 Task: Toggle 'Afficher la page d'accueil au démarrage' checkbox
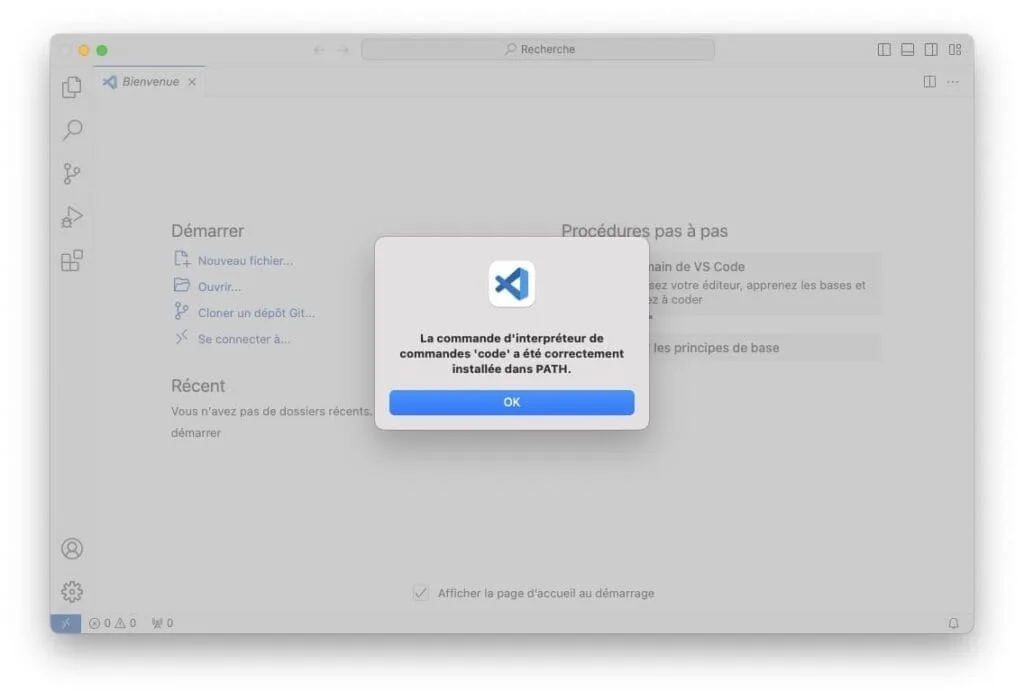pos(421,593)
